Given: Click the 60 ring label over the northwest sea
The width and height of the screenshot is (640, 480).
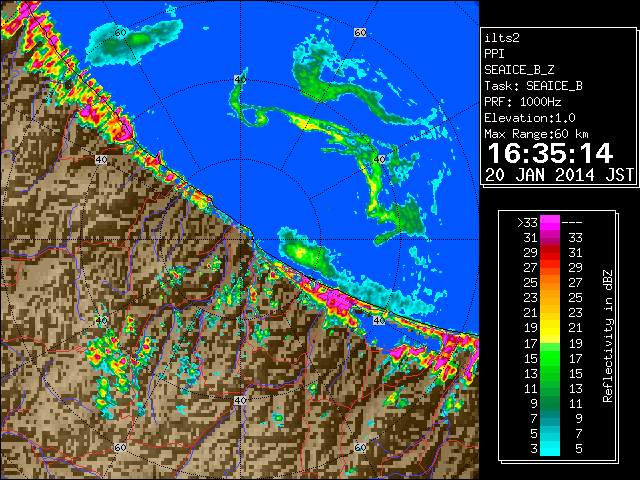Looking at the screenshot, I should tap(120, 33).
